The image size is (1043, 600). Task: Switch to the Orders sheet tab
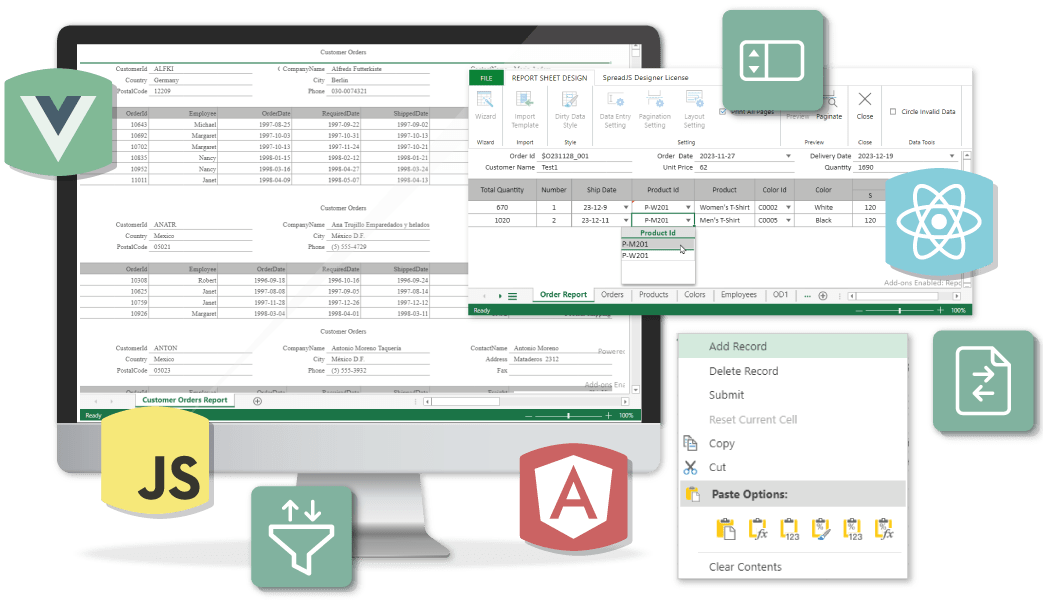point(612,295)
